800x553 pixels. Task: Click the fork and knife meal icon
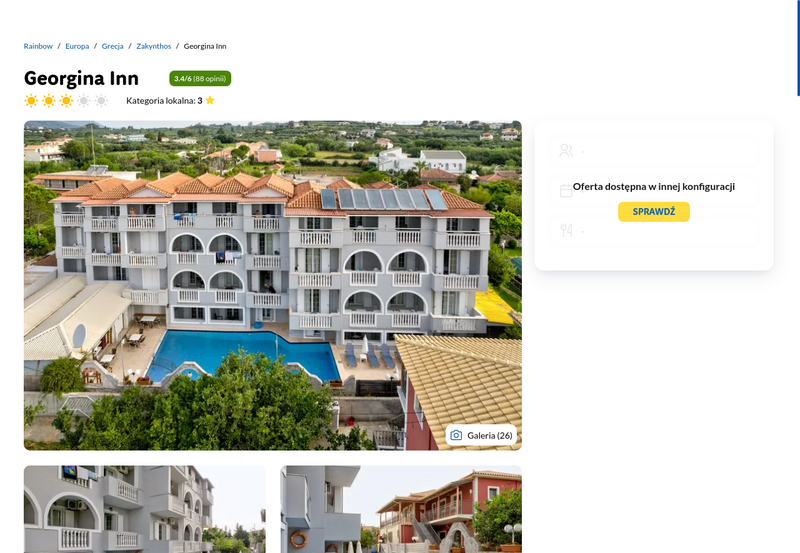click(x=566, y=231)
